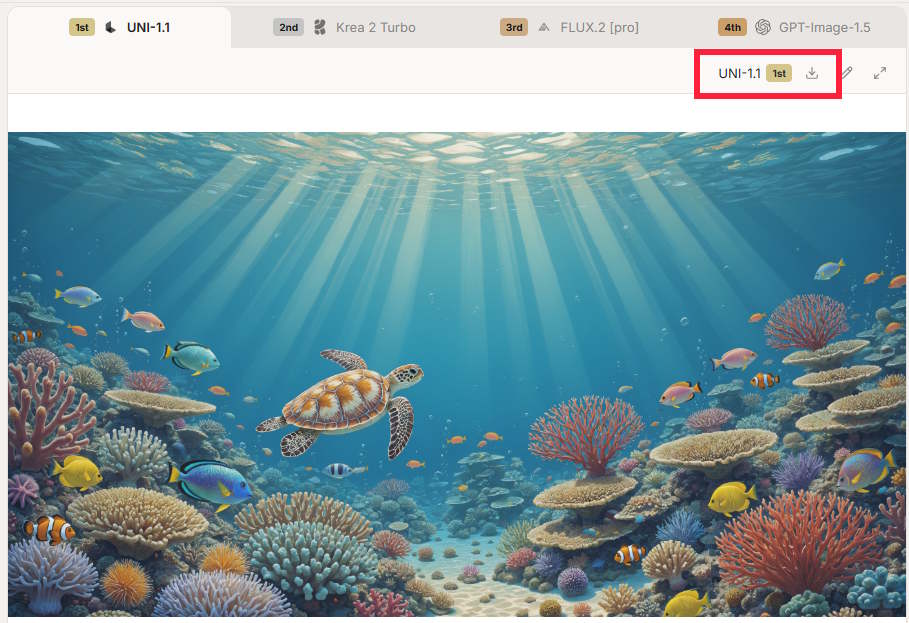Screen dimensions: 909x623
Task: Select the UNI-1.1 tab
Action: (119, 27)
